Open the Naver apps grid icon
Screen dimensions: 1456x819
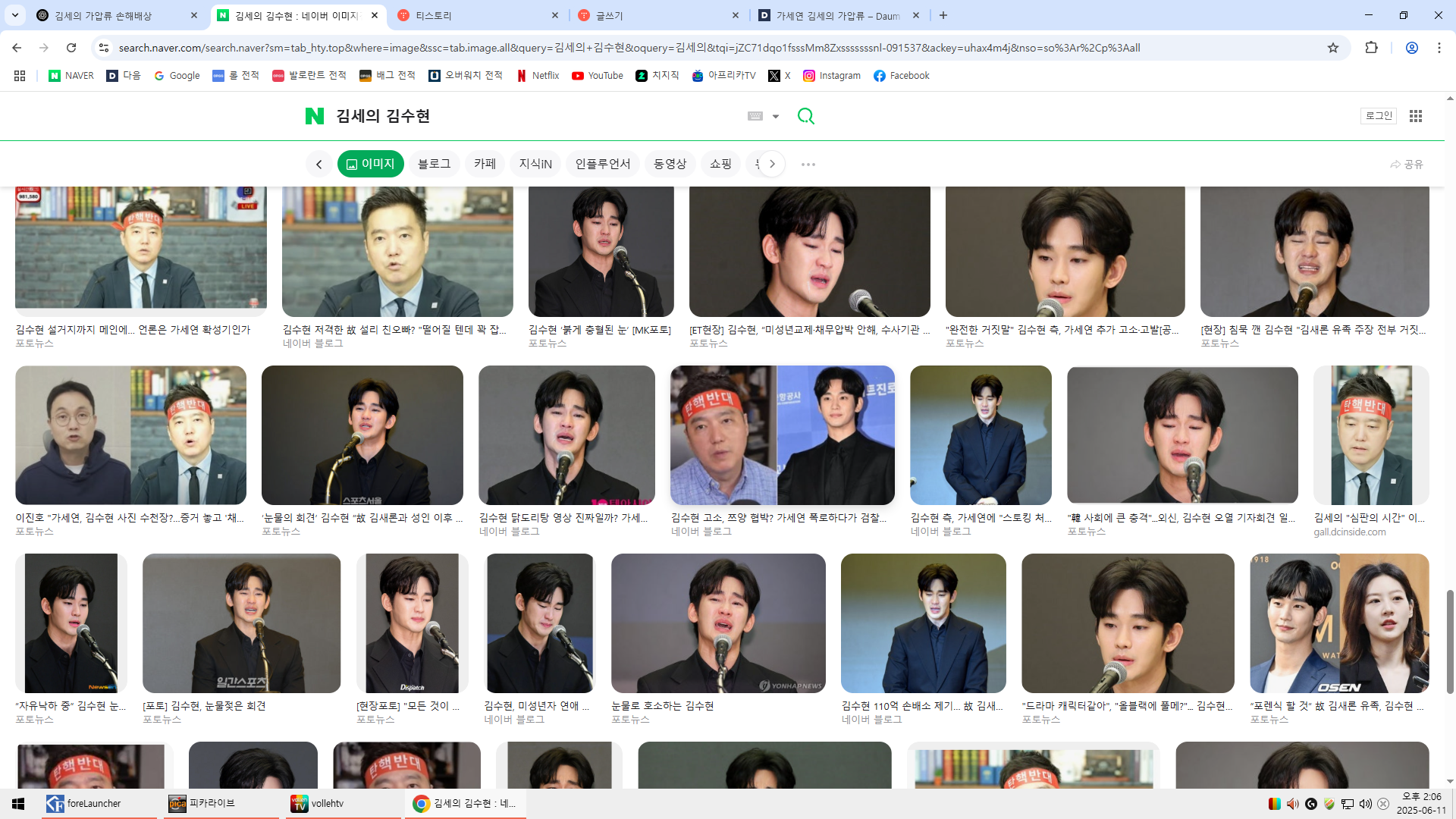pos(1415,116)
